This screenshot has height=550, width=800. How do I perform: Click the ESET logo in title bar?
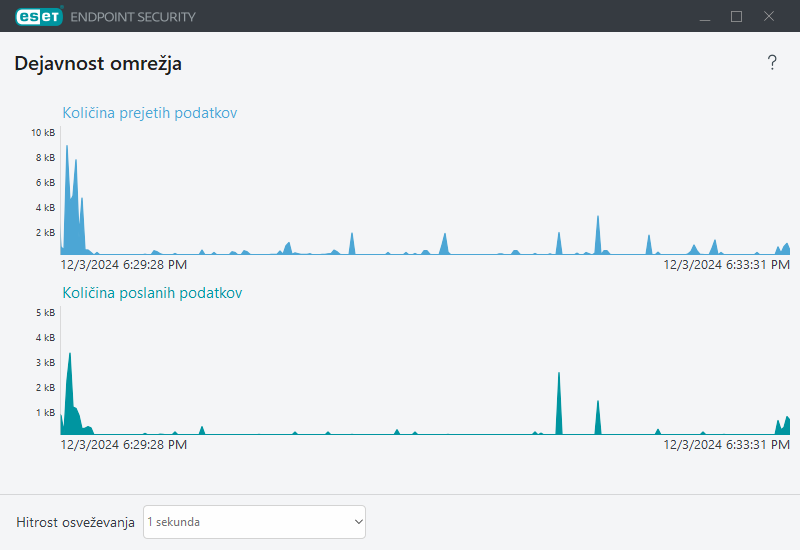pos(39,16)
